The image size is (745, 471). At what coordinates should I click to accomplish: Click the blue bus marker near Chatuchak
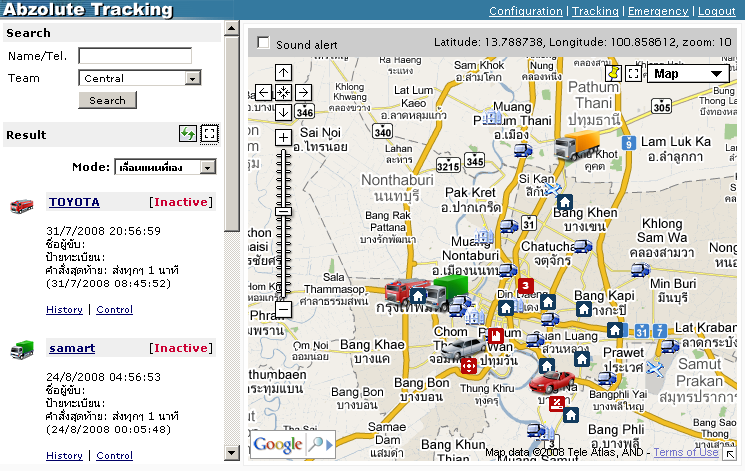click(583, 246)
